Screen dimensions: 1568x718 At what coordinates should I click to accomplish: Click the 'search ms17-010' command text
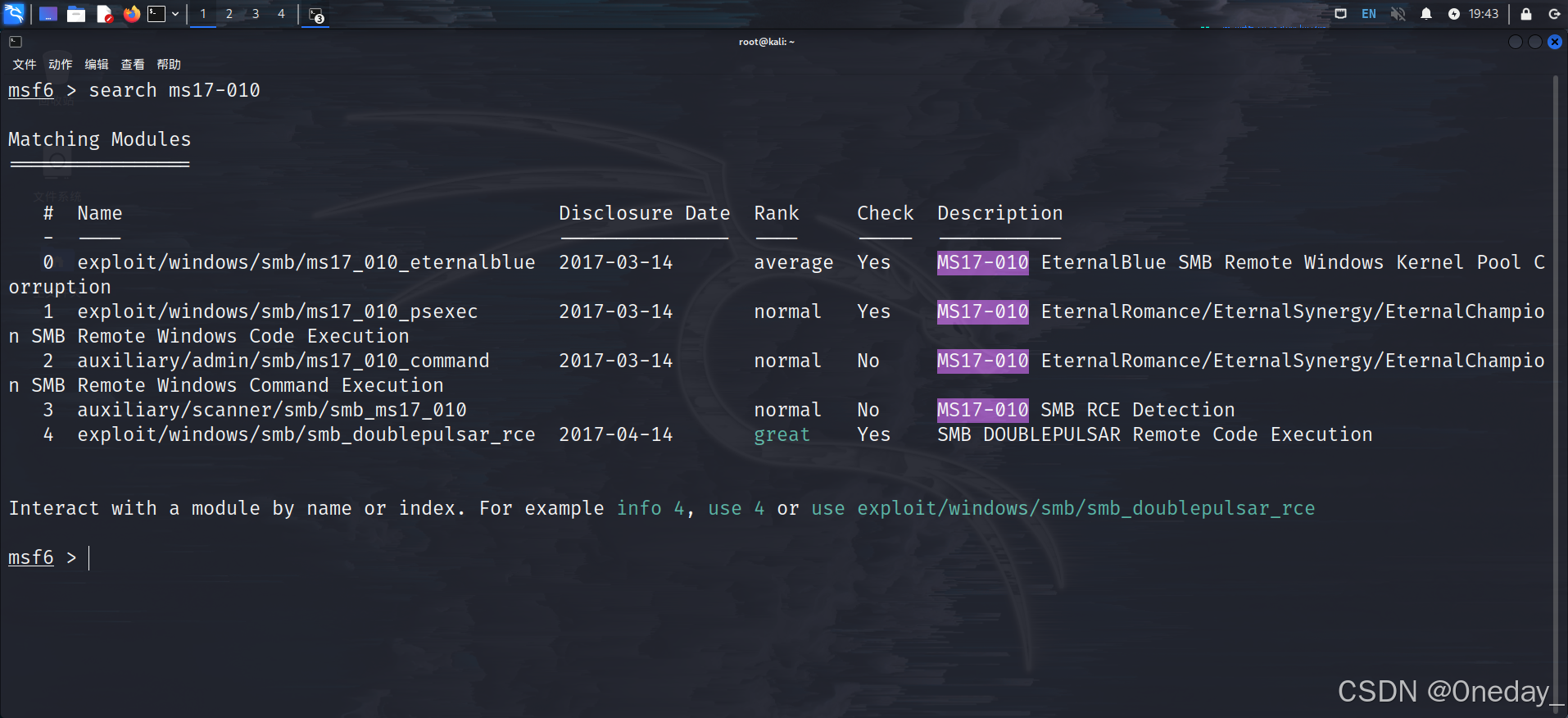tap(174, 90)
